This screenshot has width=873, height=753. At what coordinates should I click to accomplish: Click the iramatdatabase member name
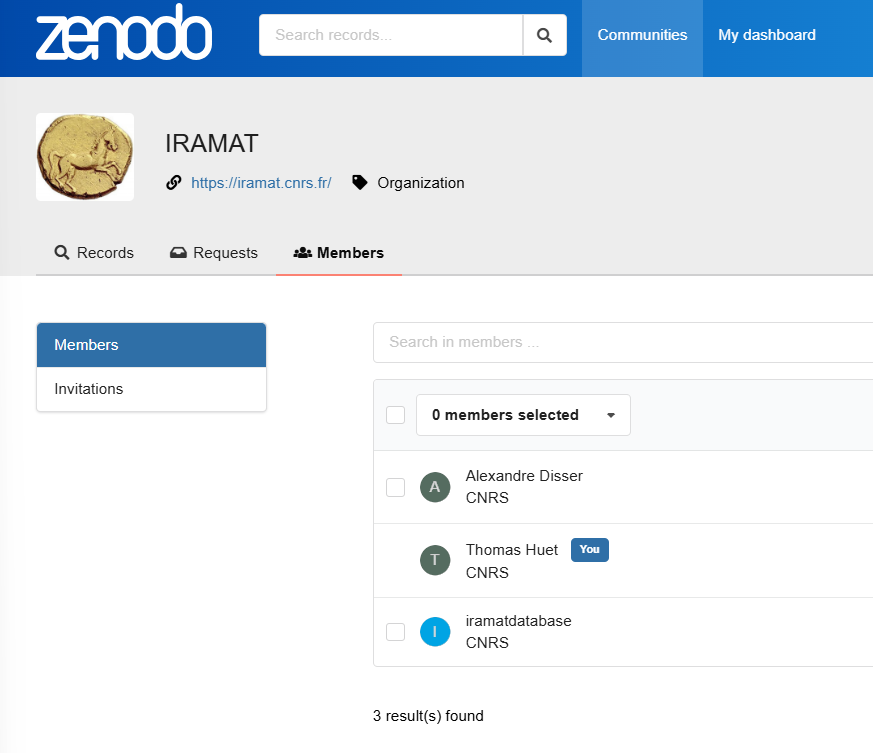point(518,621)
